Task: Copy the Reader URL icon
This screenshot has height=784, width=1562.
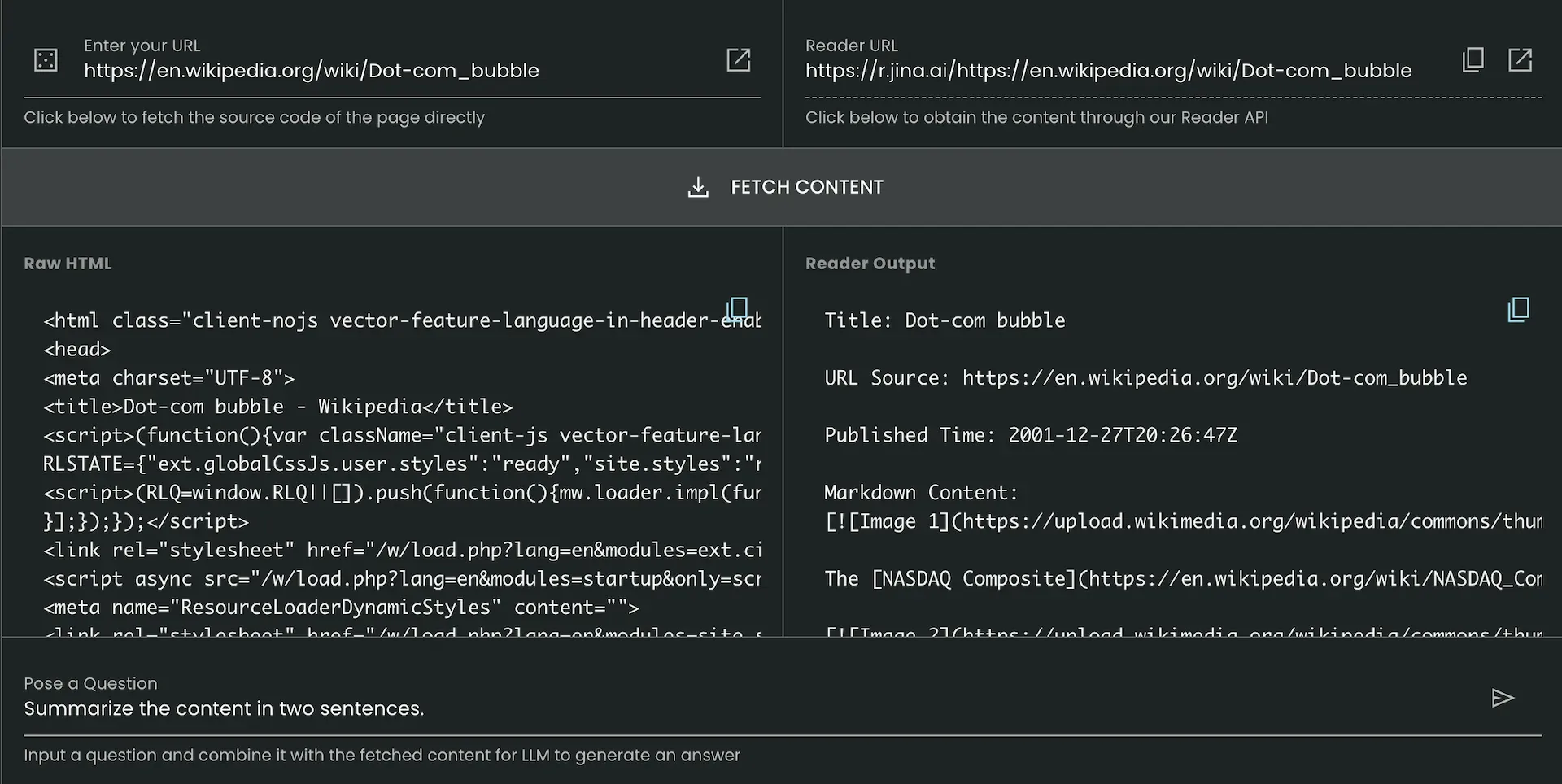Action: point(1473,59)
